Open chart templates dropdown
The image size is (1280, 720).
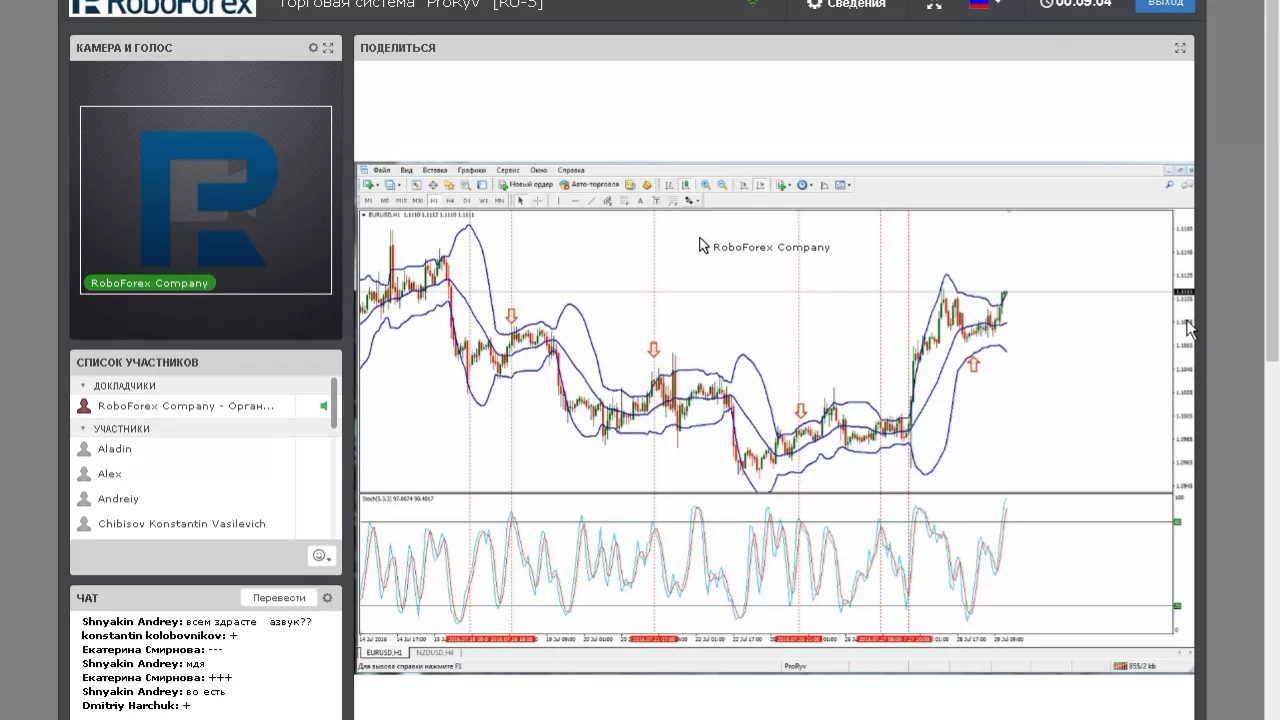tap(843, 185)
